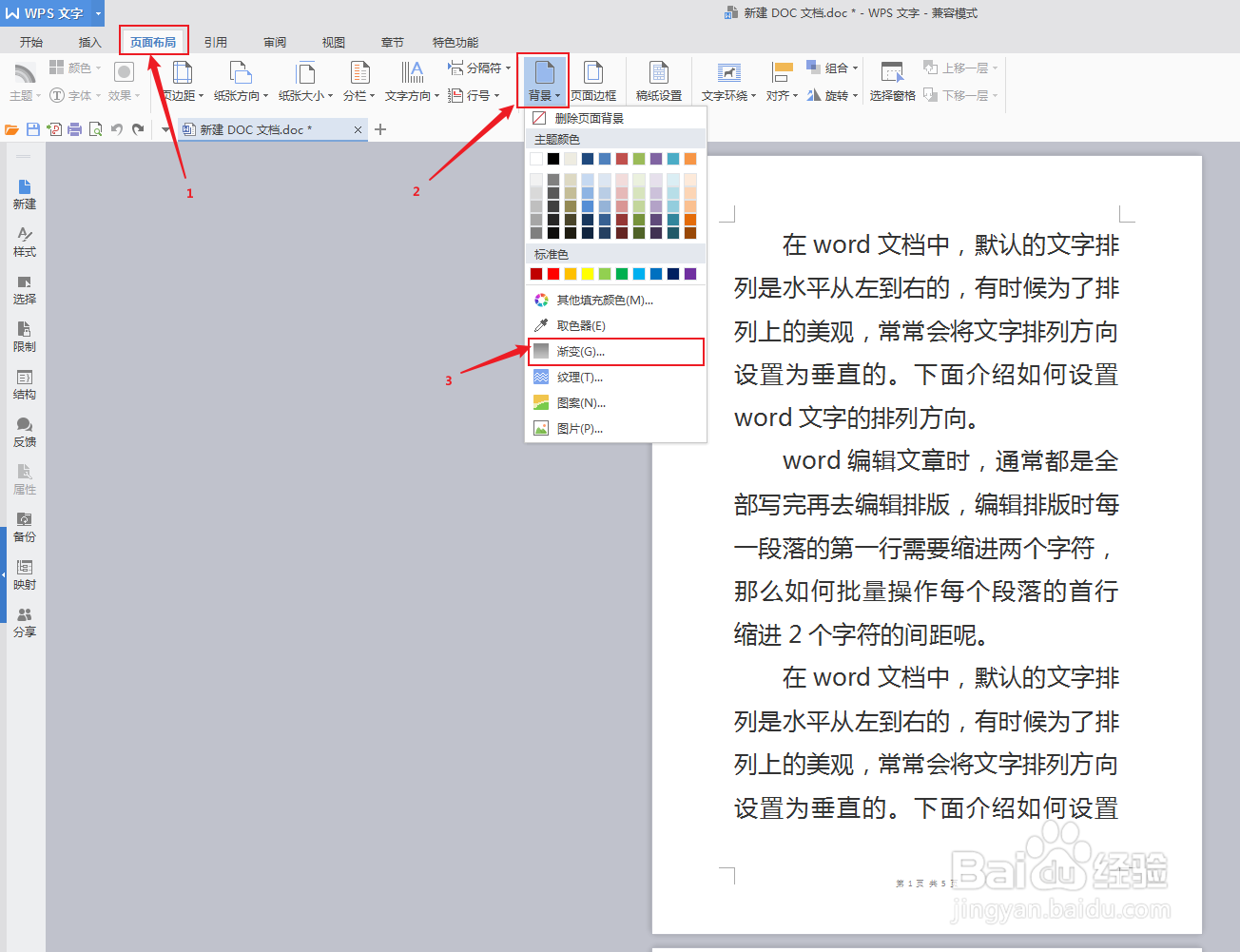Screen dimensions: 1240x952
Task: Open the 备份 backup sidebar icon
Action: 25,527
